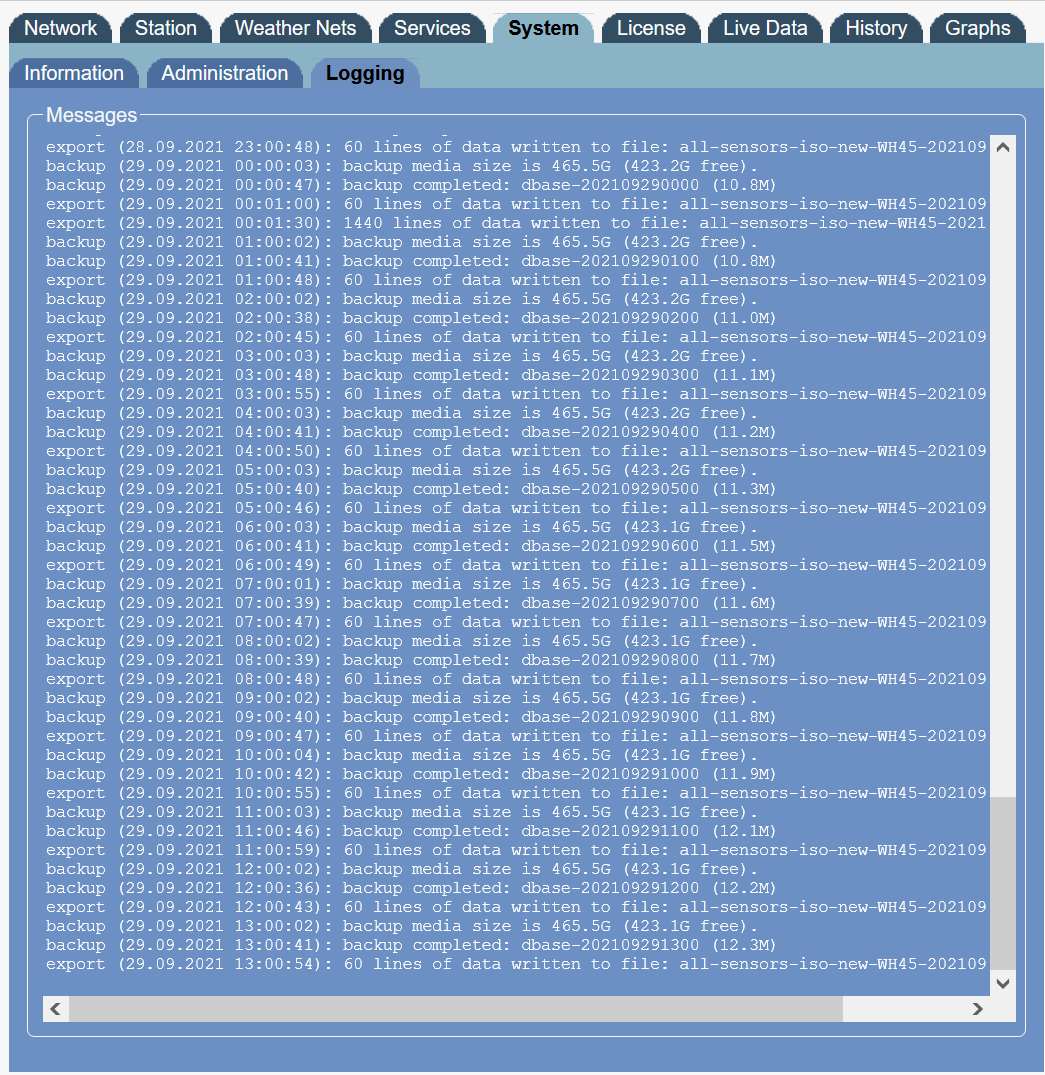Image resolution: width=1045 pixels, height=1075 pixels.
Task: Click the horizontal scrollbar thumb
Action: point(456,1009)
